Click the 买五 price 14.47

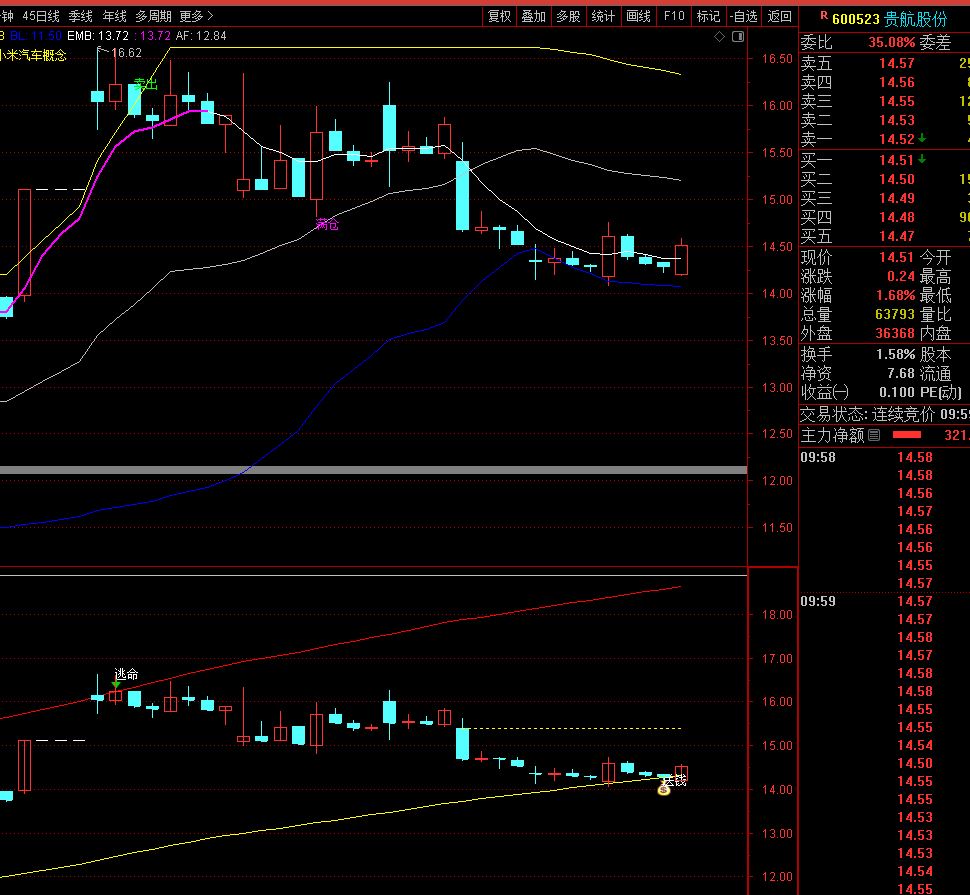pos(896,236)
